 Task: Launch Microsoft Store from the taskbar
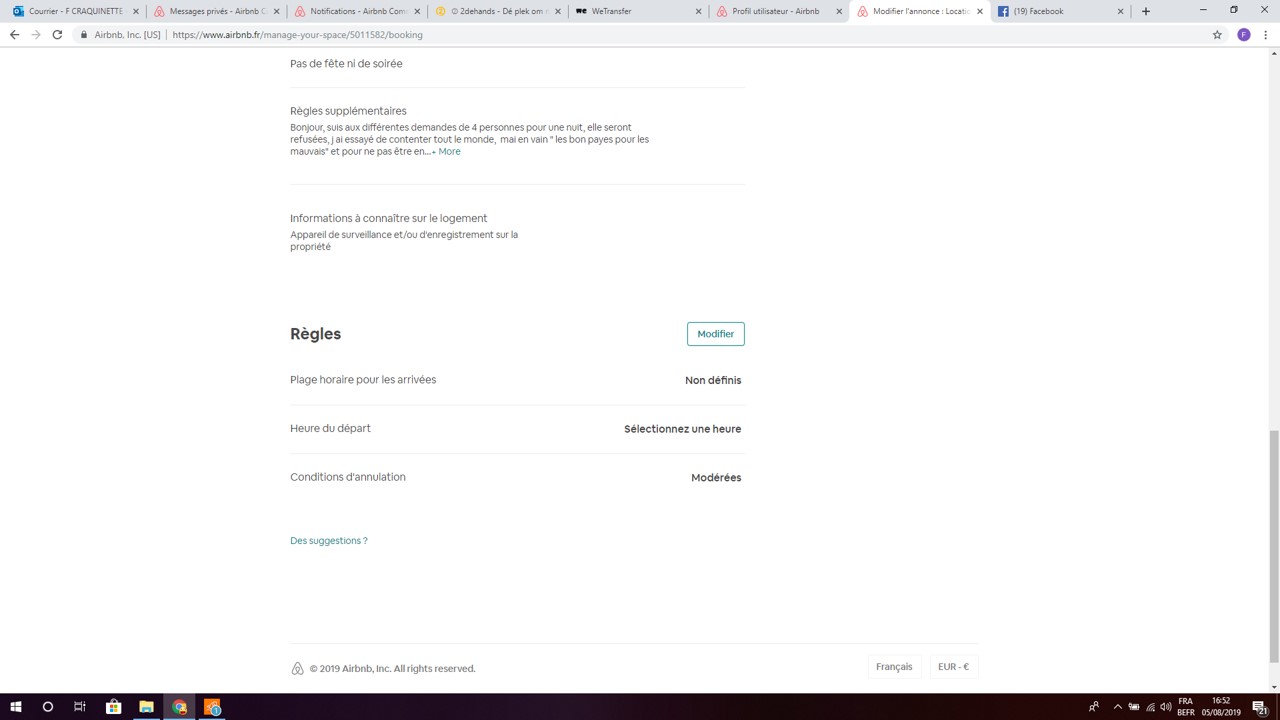[x=113, y=707]
